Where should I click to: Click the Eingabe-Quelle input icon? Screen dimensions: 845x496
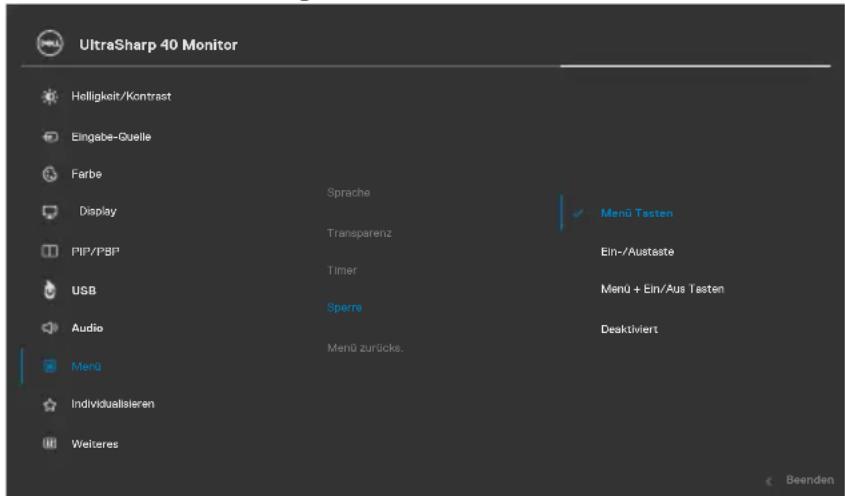point(50,137)
